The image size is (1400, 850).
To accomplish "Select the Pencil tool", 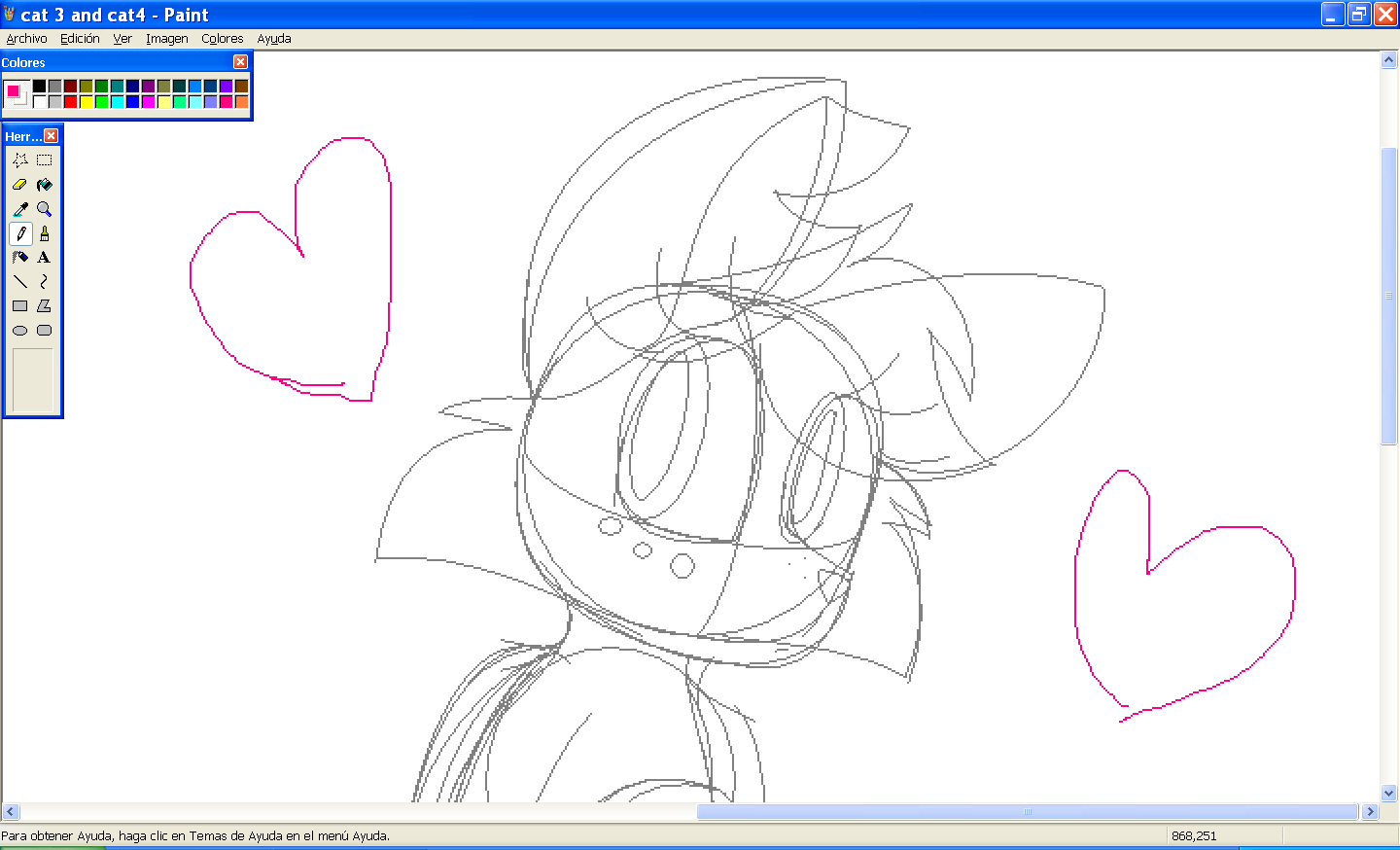I will click(x=20, y=233).
